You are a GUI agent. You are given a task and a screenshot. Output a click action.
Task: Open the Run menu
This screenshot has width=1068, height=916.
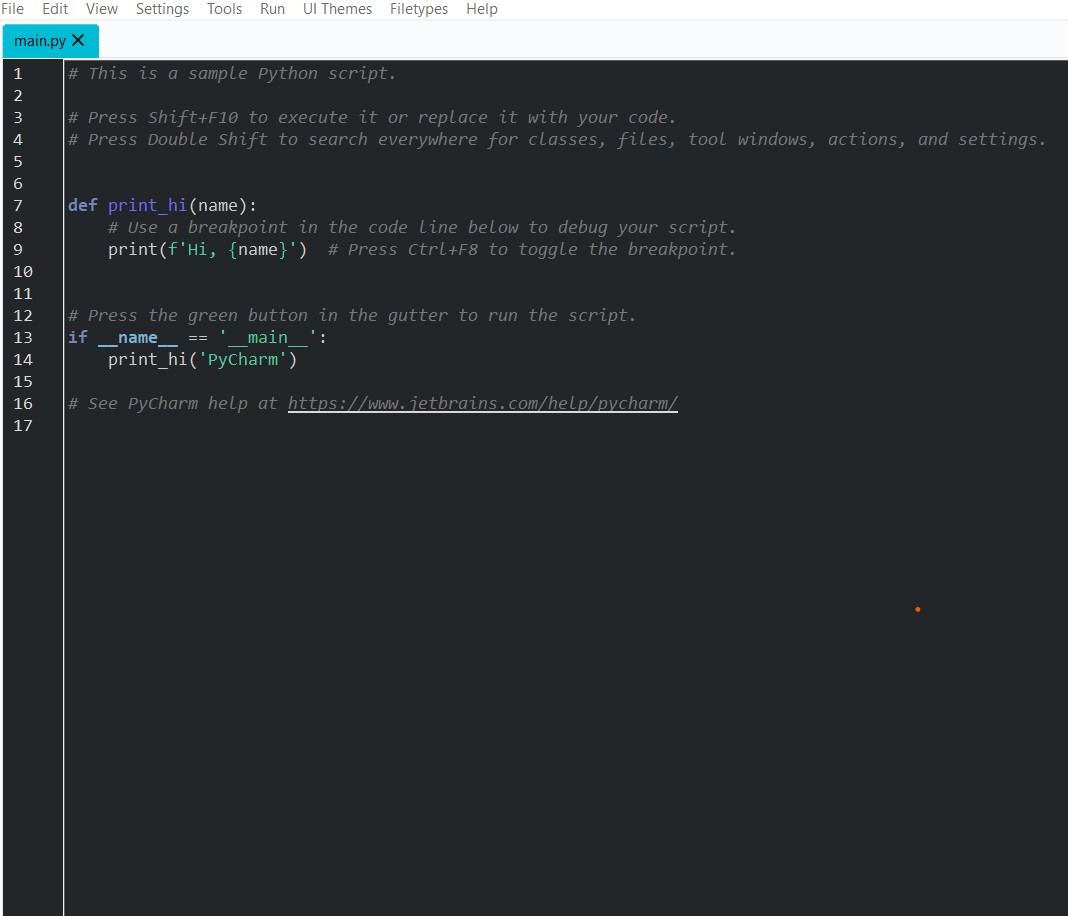[272, 9]
